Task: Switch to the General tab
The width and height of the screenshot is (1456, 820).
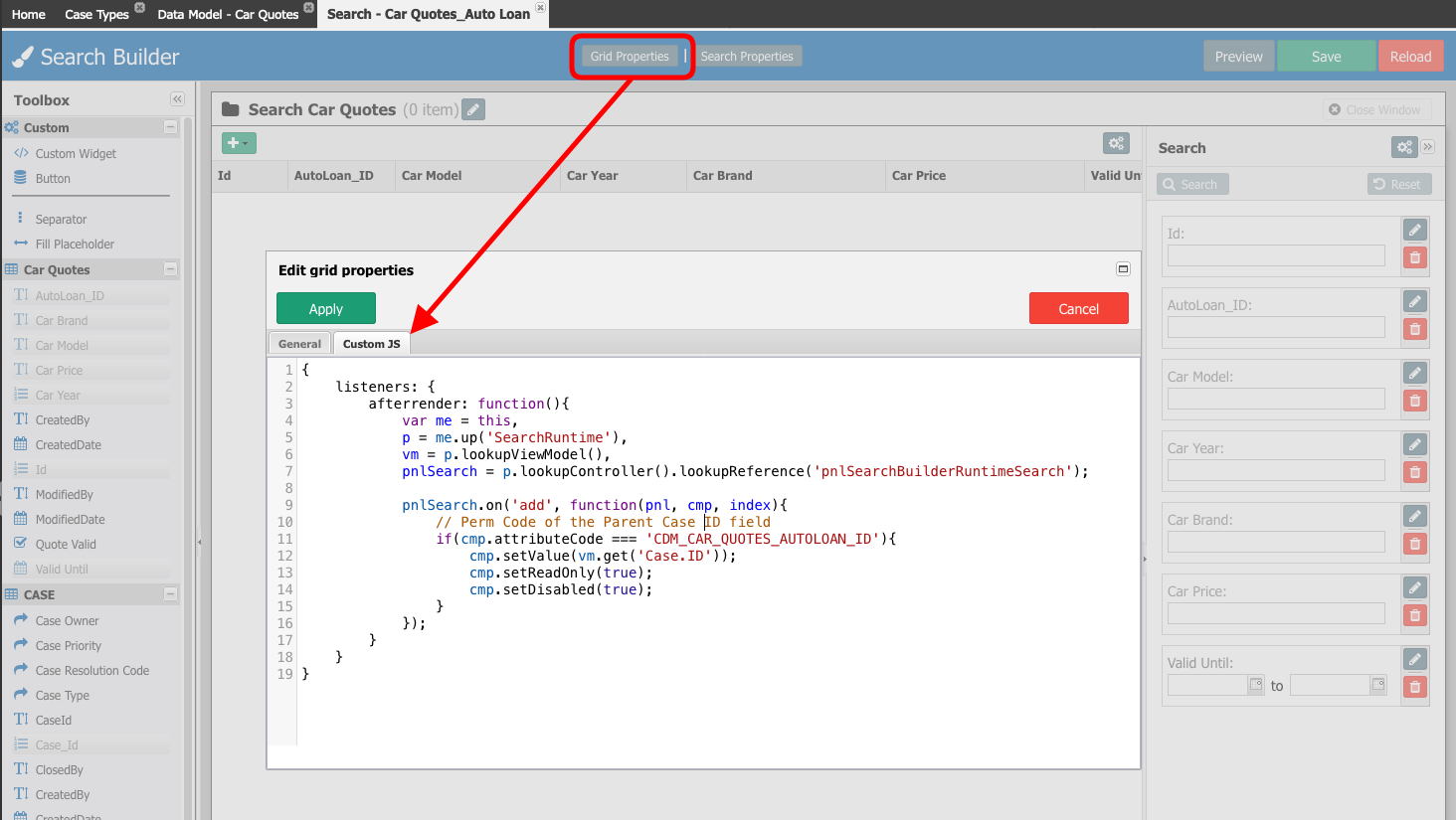Action: coord(299,344)
